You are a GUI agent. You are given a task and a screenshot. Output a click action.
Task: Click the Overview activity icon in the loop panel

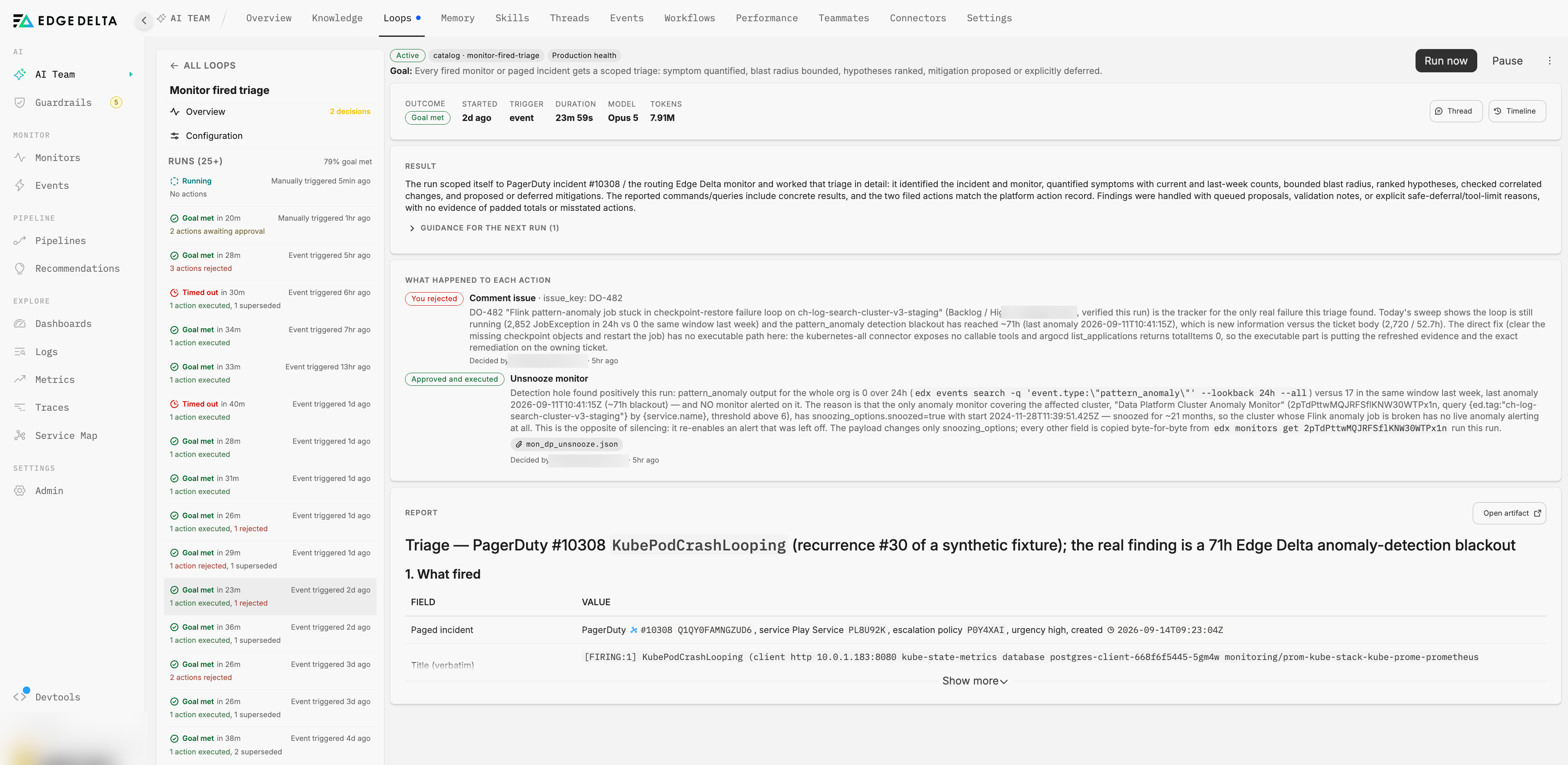[x=175, y=112]
